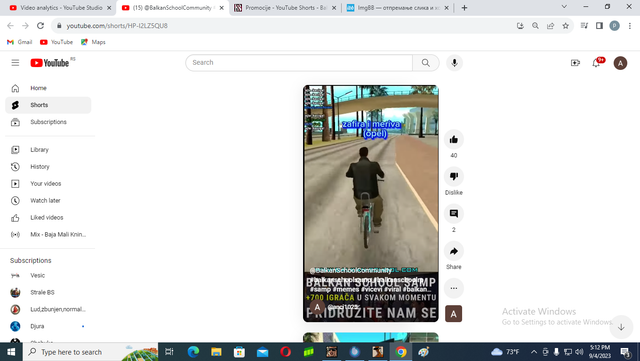Screen dimensions: 640x361
Task: Click the share this page icon in address bar
Action: click(x=551, y=26)
